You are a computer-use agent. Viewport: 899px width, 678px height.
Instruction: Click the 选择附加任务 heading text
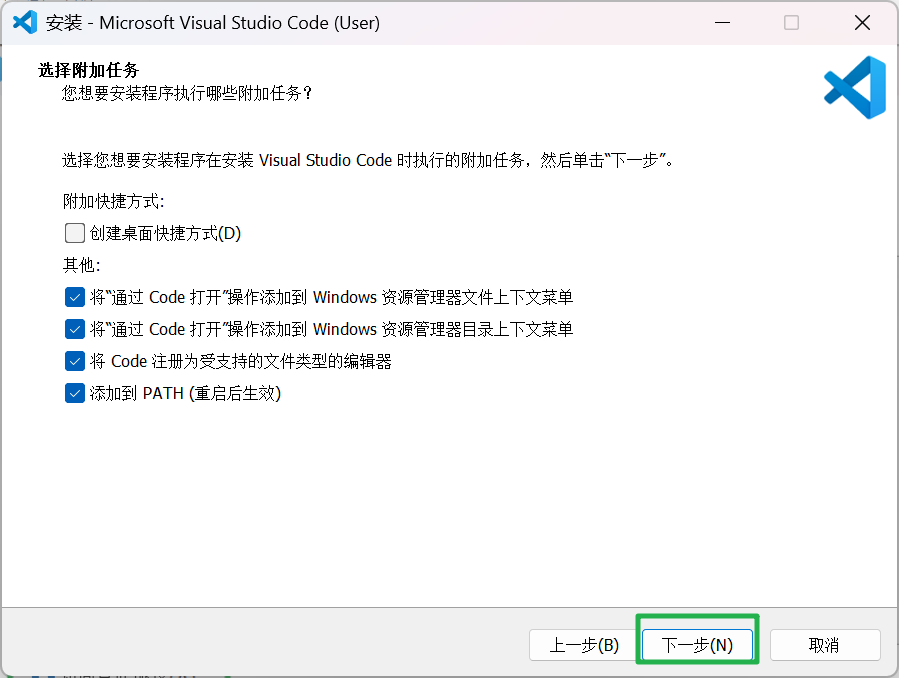[x=89, y=70]
